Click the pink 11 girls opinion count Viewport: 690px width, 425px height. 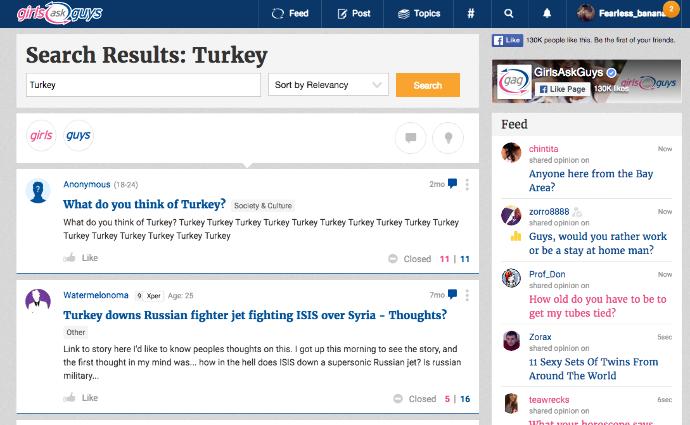point(444,259)
